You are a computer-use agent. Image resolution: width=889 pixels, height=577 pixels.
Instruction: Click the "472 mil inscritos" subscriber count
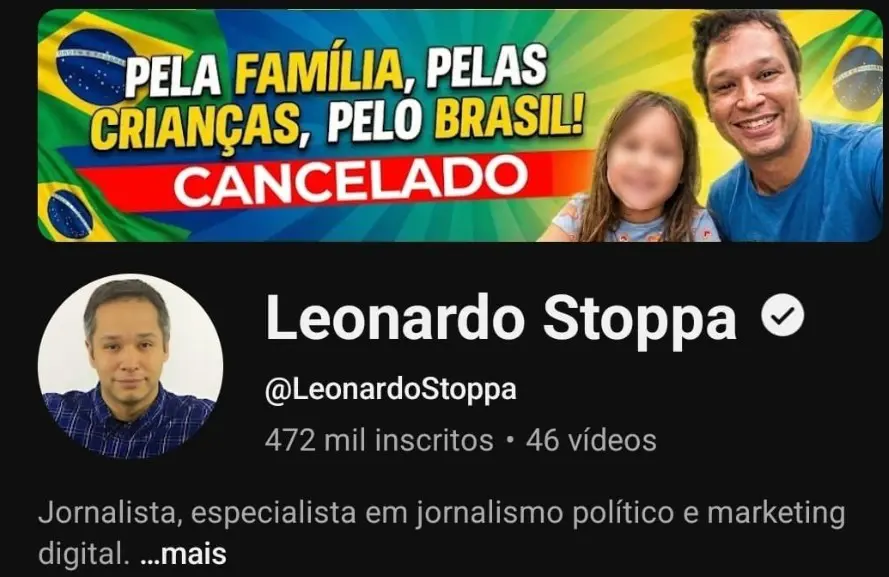379,440
